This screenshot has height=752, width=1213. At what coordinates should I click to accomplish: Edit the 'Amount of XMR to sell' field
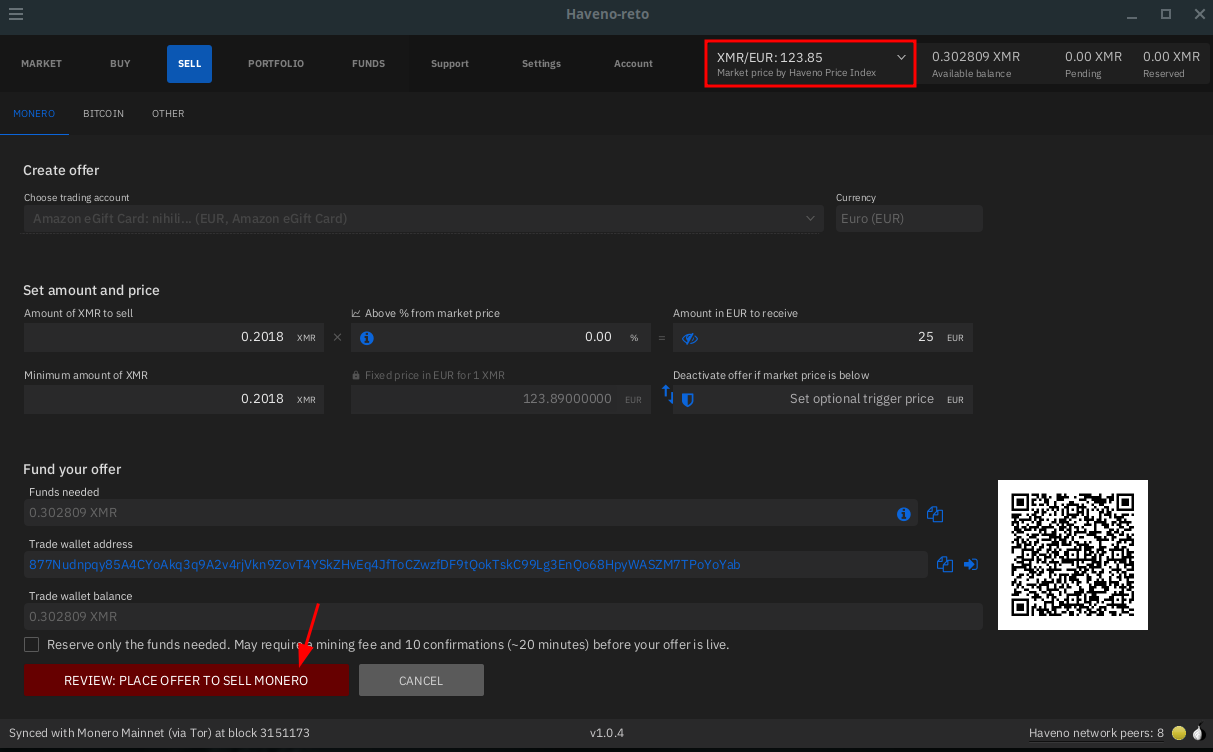click(x=173, y=337)
